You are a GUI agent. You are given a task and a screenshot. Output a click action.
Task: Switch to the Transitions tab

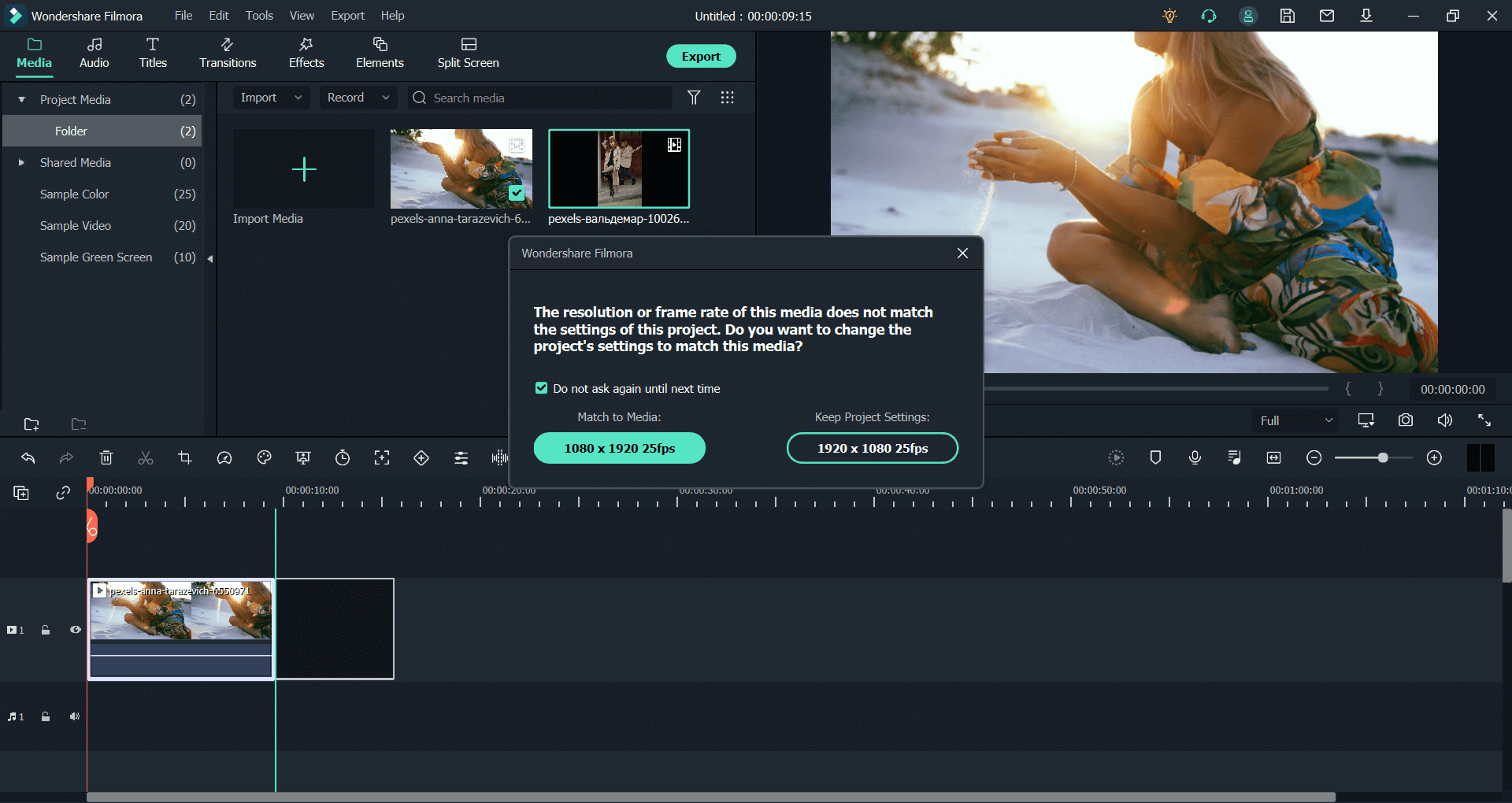228,54
